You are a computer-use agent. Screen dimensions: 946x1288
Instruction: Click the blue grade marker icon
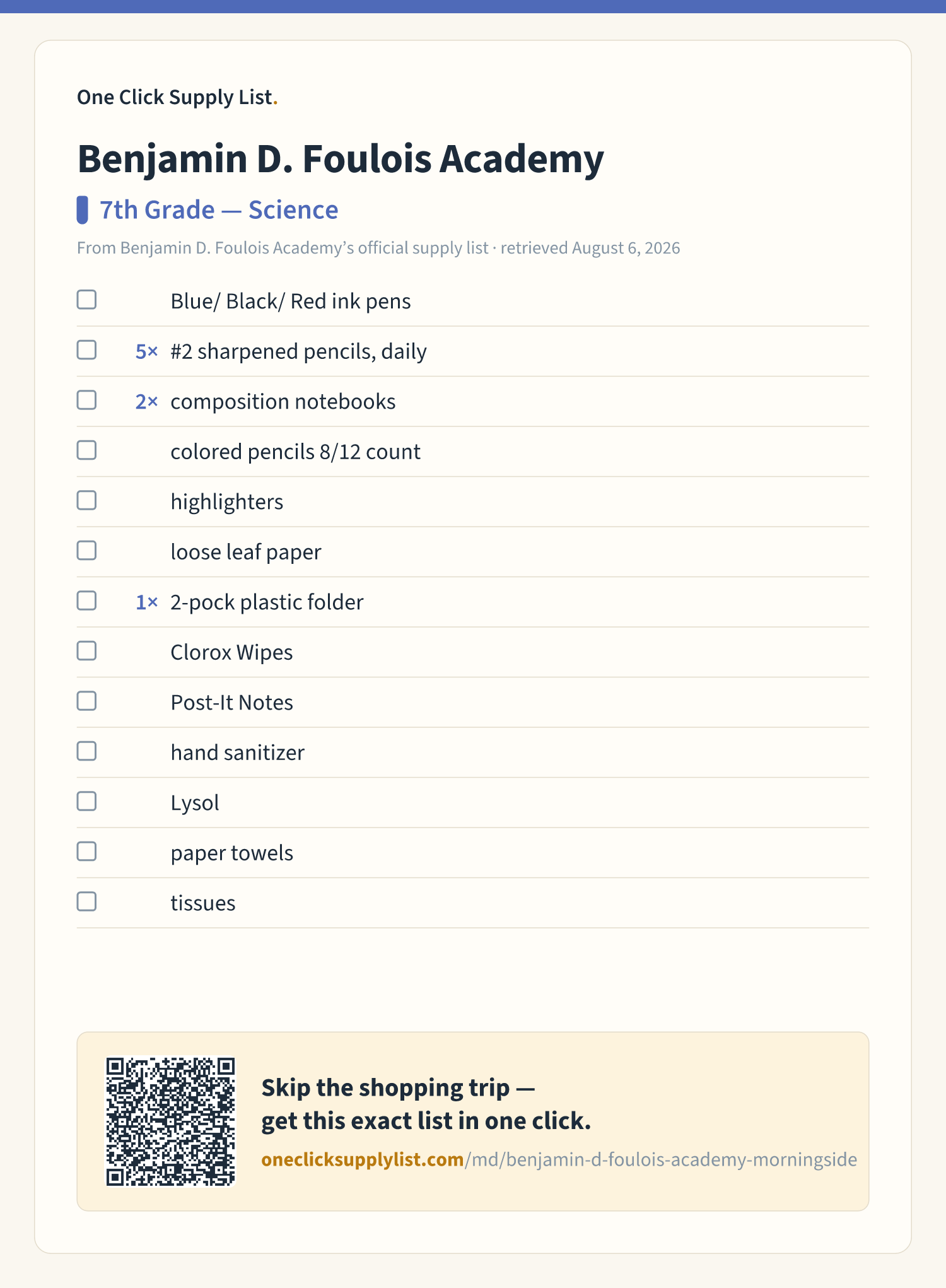pyautogui.click(x=82, y=210)
